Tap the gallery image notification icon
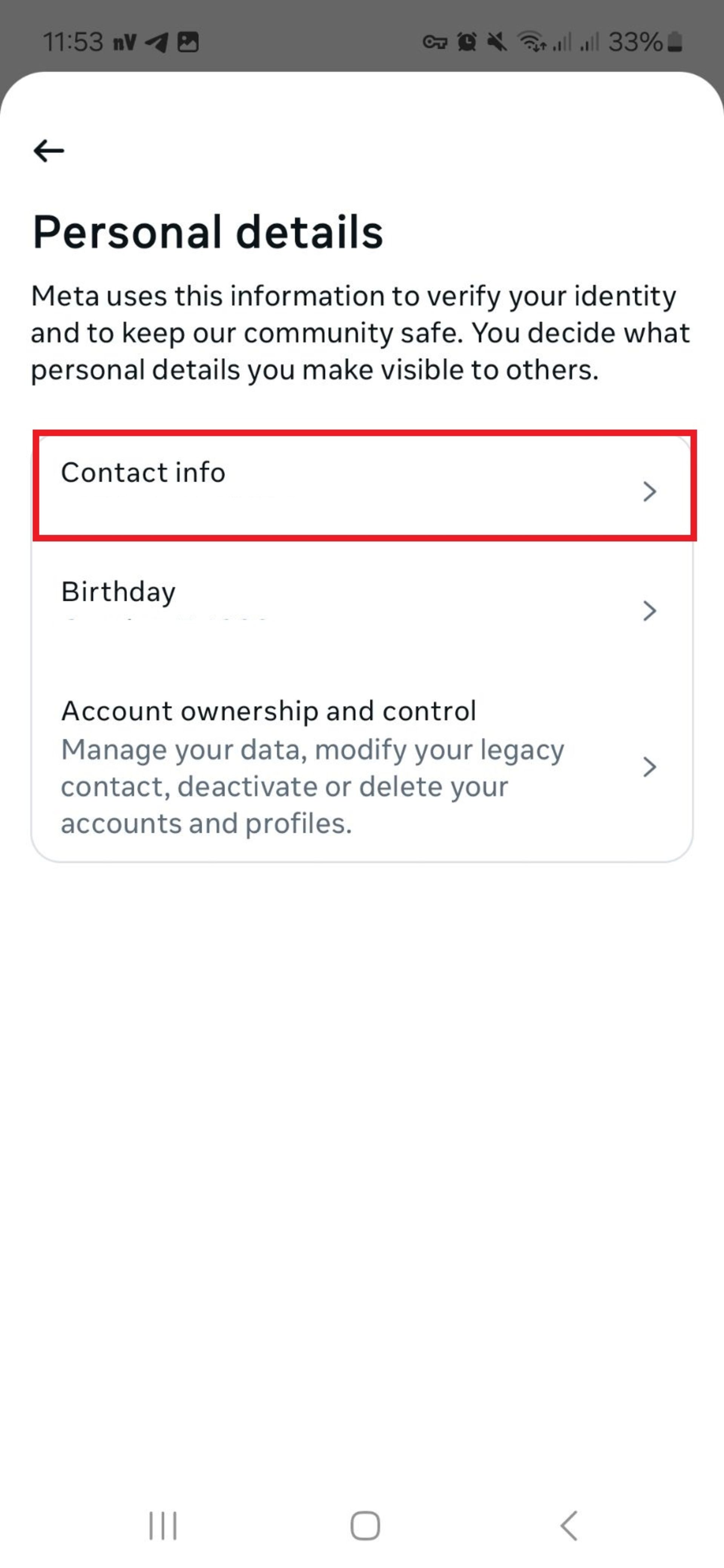The width and height of the screenshot is (724, 1568). tap(188, 42)
